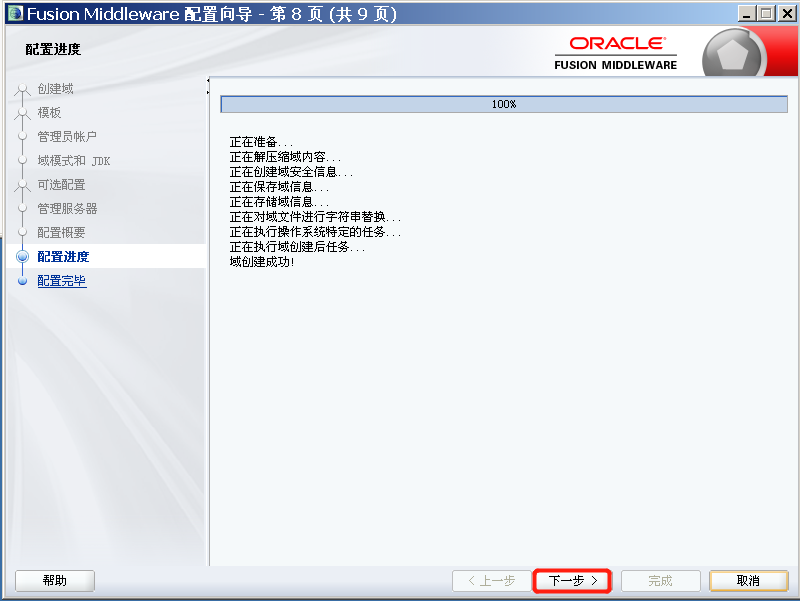Click the 可选配置 step node icon

pos(22,186)
